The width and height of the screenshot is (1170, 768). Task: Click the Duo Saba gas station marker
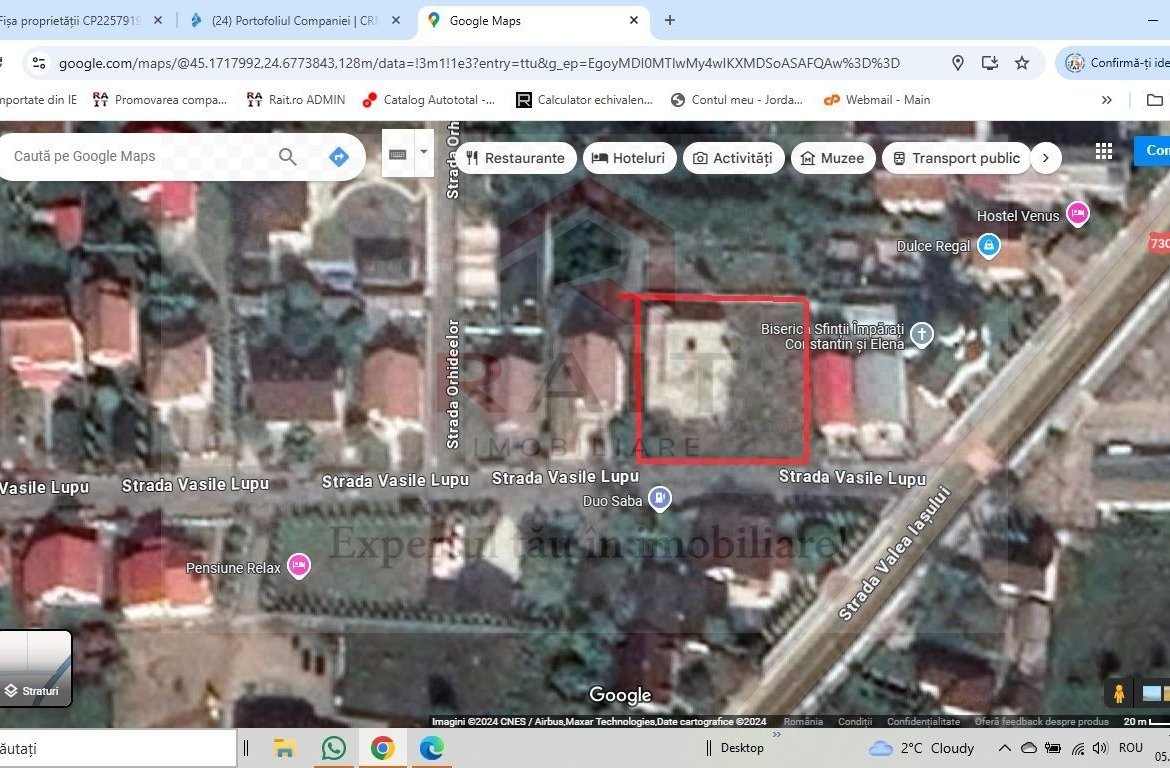coord(659,498)
